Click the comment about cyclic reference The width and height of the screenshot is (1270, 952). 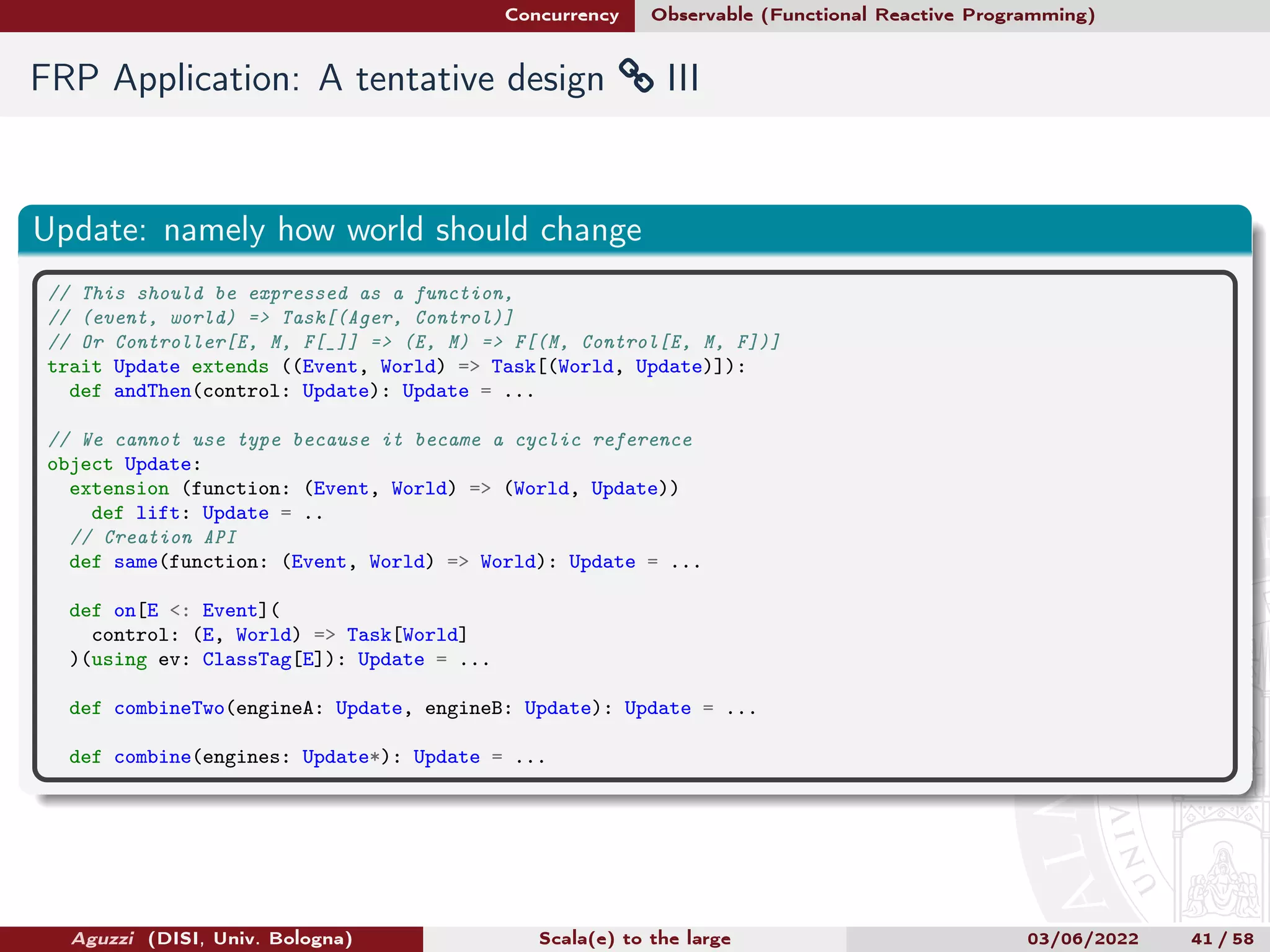click(370, 440)
